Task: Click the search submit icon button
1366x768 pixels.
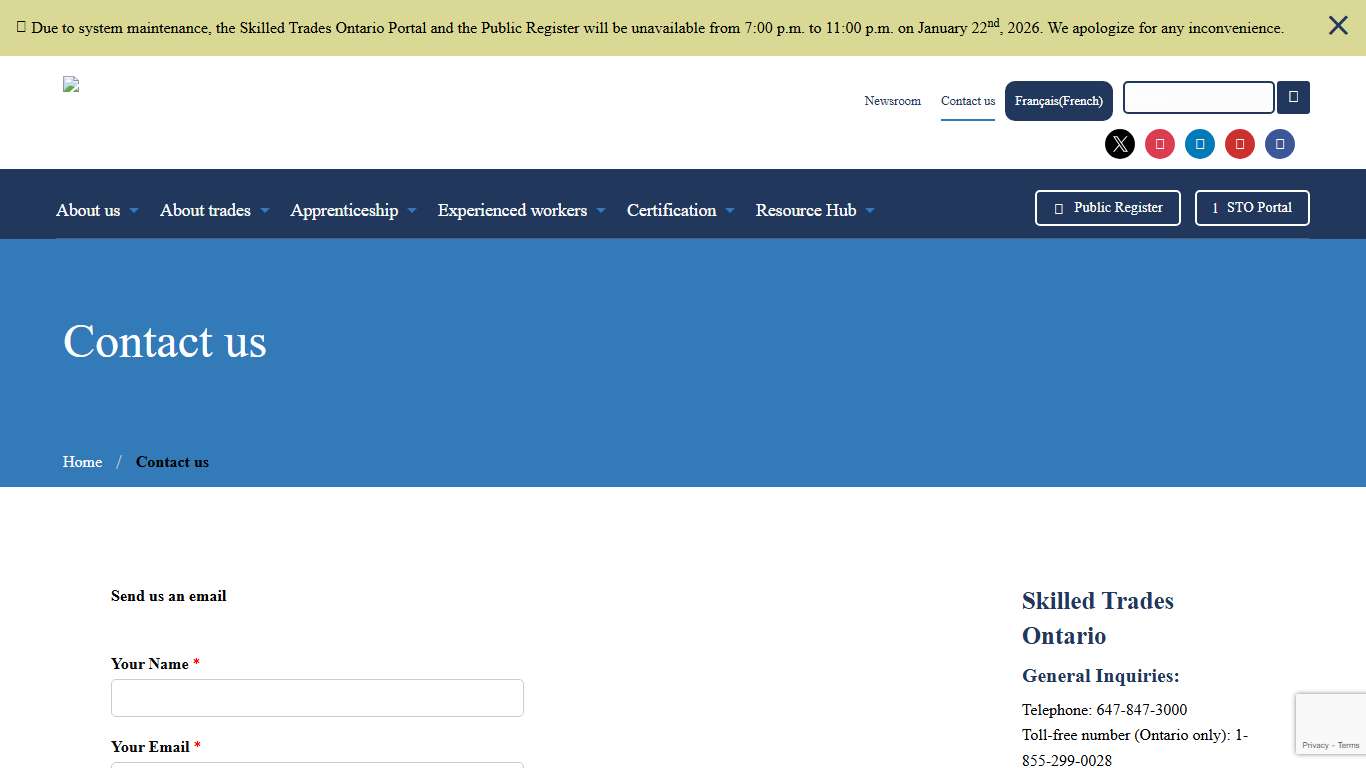Action: (1293, 98)
